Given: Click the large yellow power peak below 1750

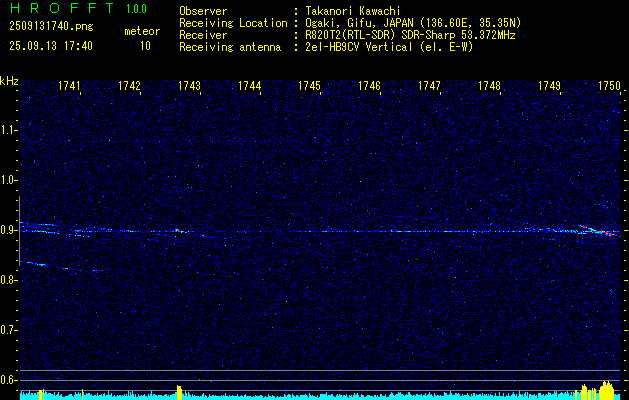Looking at the screenshot, I should (x=607, y=390).
